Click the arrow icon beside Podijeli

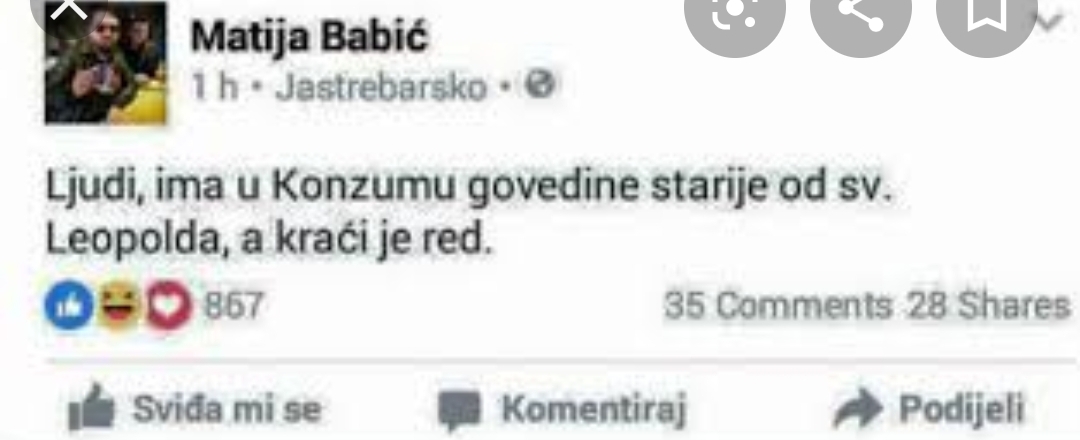click(x=858, y=407)
